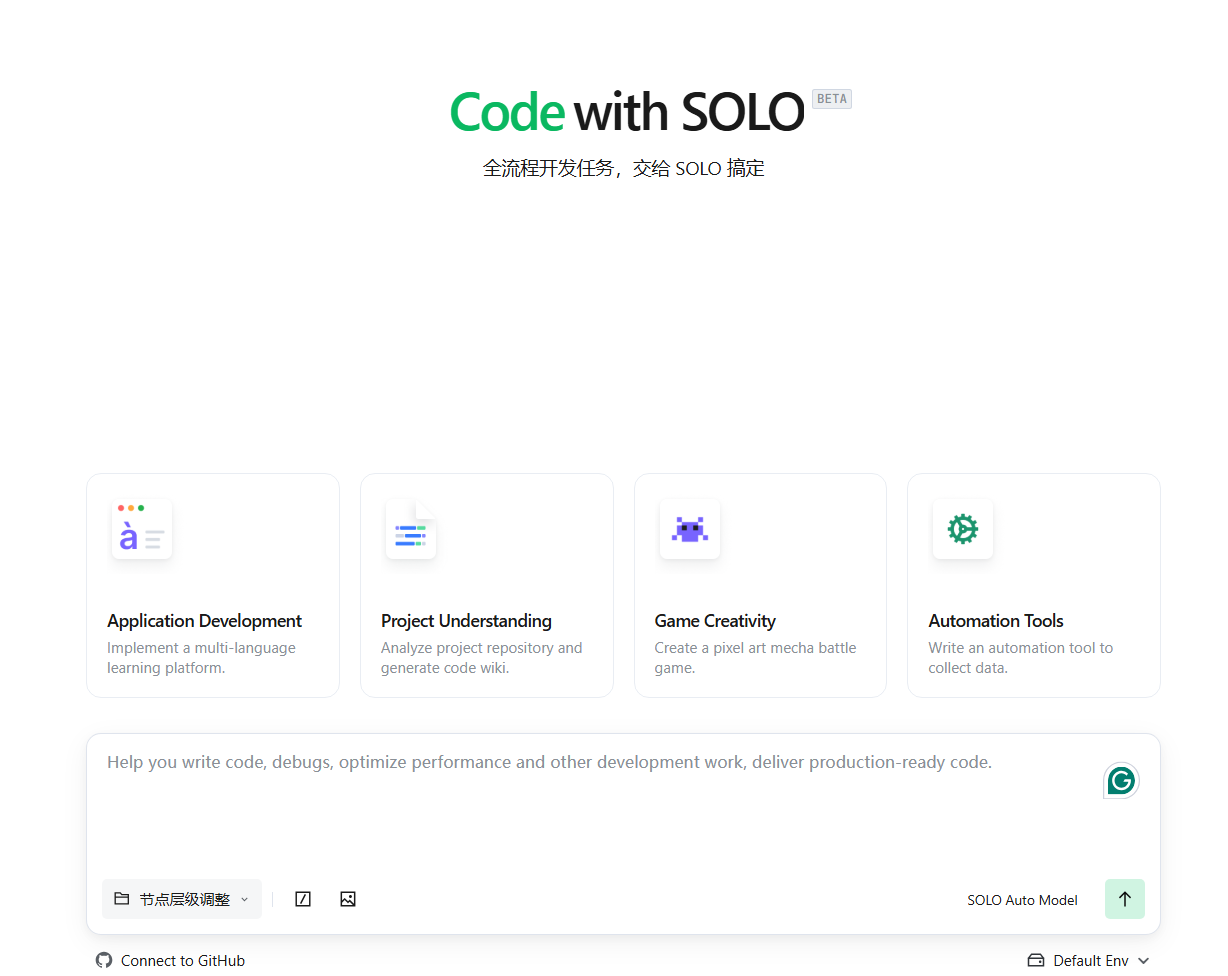Select the Game Creativity title
Image resolution: width=1228 pixels, height=976 pixels.
coord(715,621)
